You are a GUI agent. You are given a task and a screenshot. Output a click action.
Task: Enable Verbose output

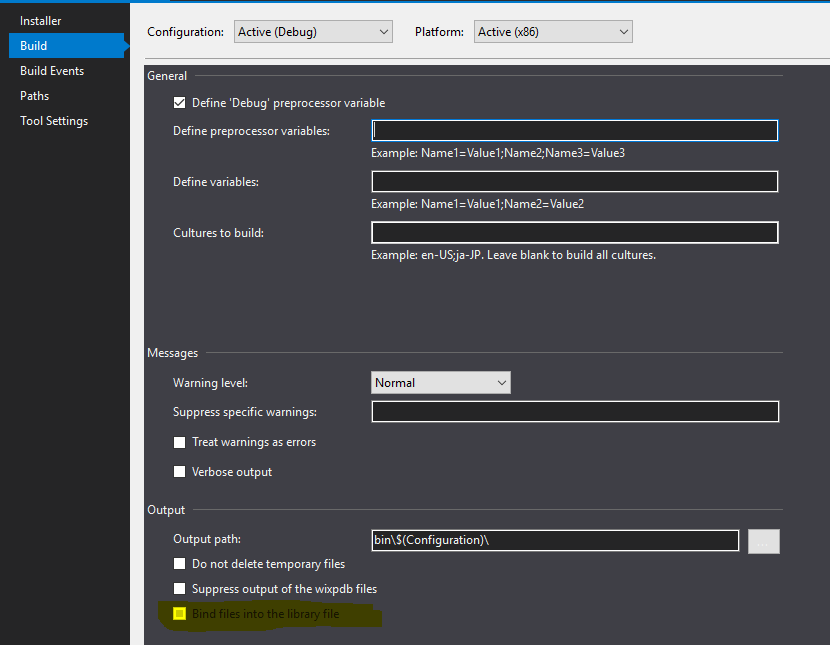(179, 472)
